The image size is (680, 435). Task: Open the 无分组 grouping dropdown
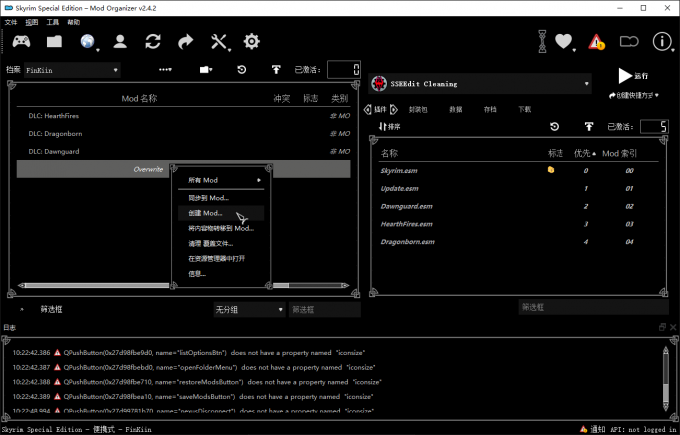coord(249,310)
